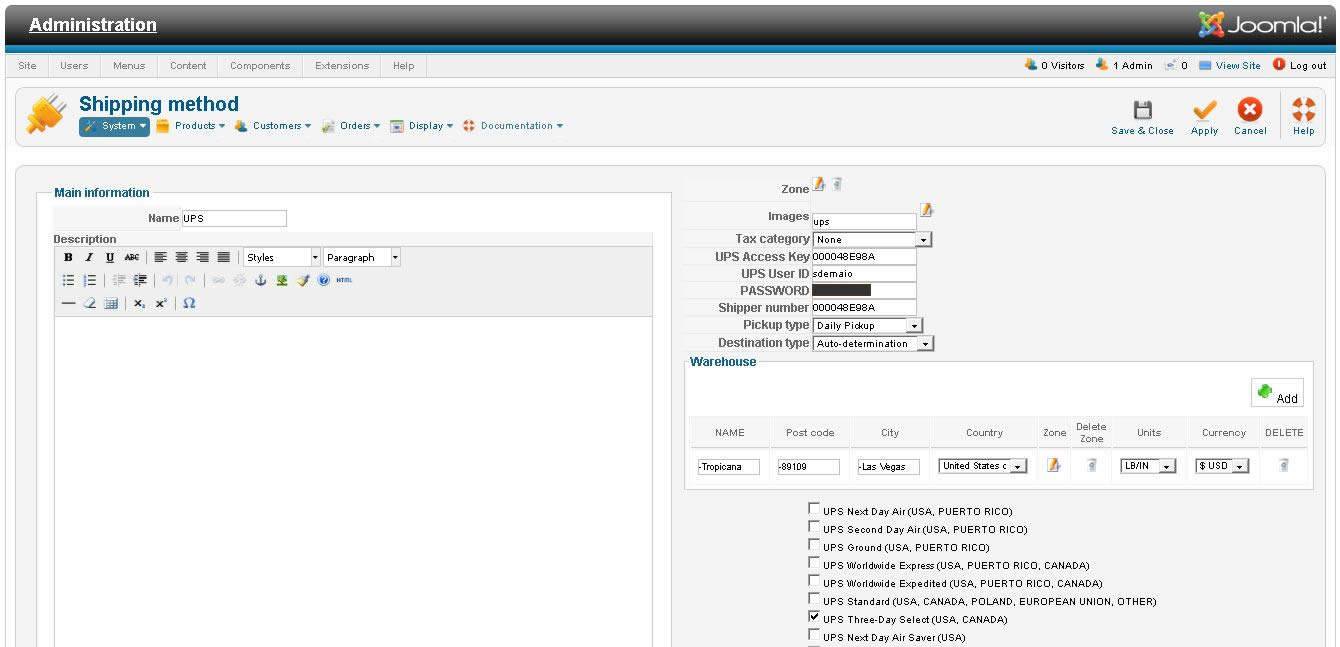Apply subscript formatting
Image resolution: width=1340 pixels, height=647 pixels.
click(x=139, y=303)
